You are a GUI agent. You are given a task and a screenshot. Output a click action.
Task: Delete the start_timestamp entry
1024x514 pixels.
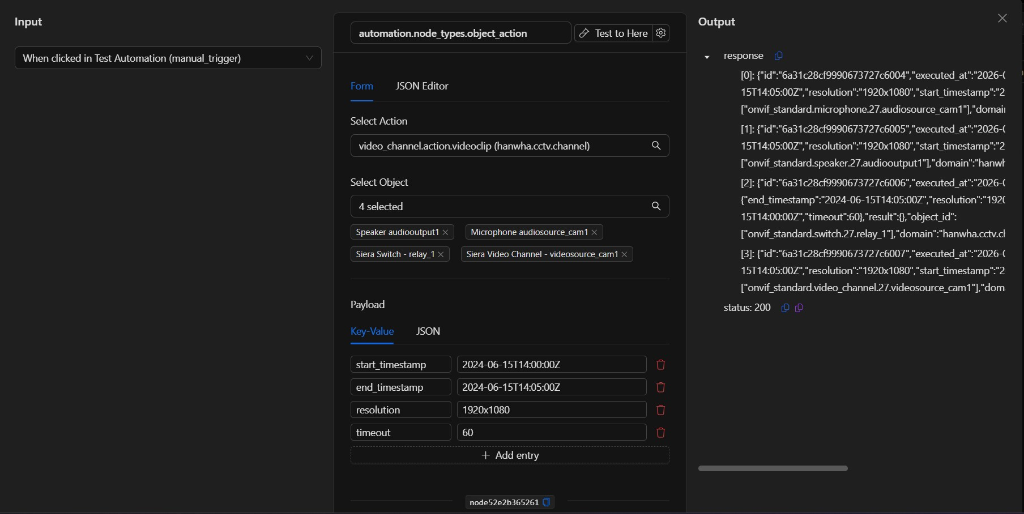660,364
